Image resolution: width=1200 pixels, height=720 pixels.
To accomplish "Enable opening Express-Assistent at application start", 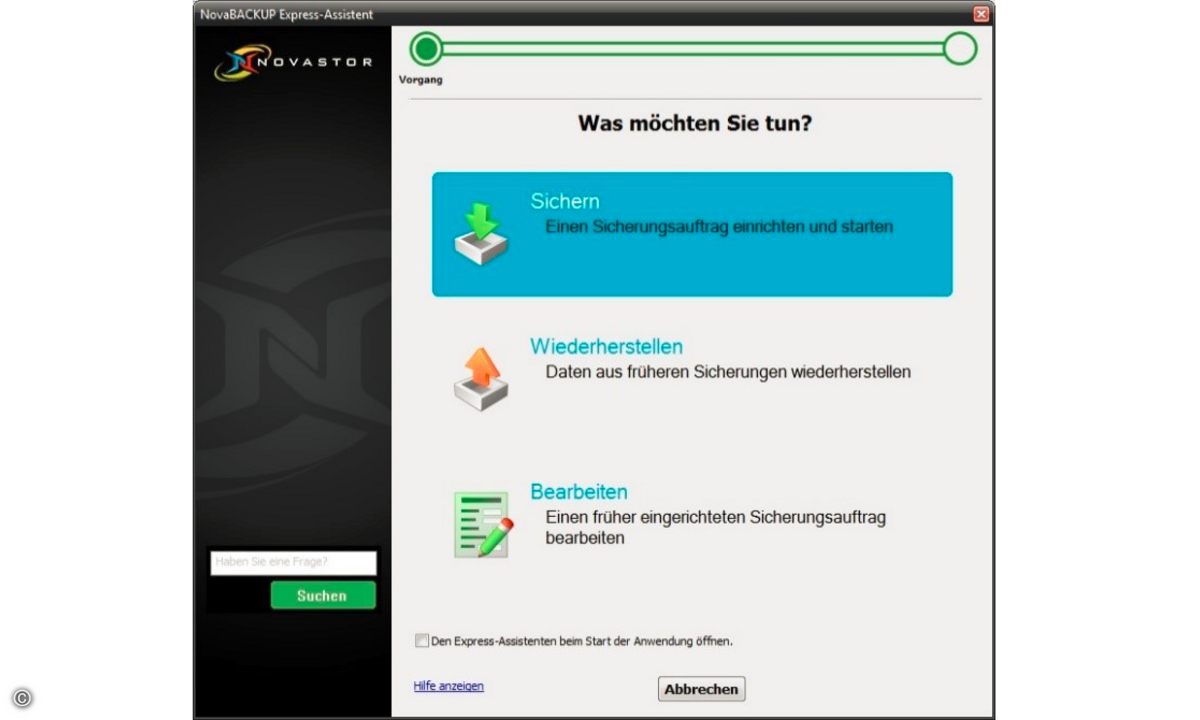I will (x=422, y=640).
